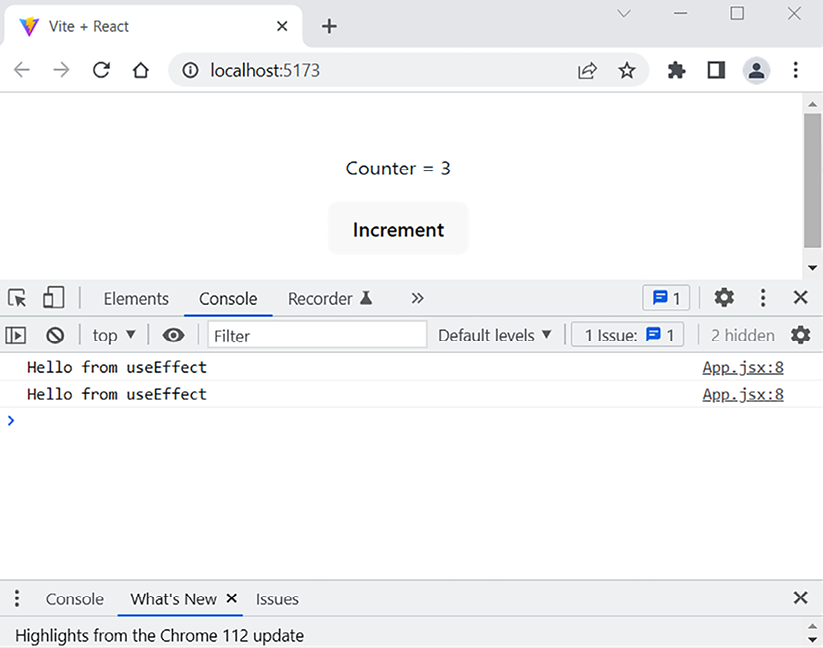Viewport: 823px width, 648px height.
Task: Open the first App.jsx:8 source link
Action: coord(742,367)
